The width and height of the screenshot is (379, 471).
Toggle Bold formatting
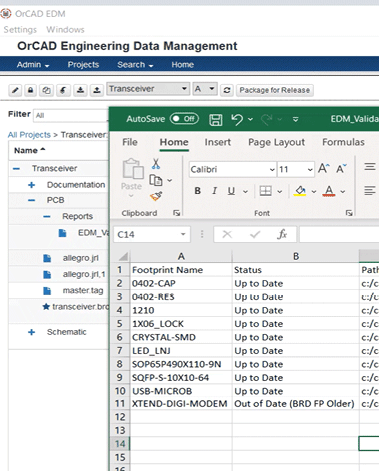click(198, 191)
